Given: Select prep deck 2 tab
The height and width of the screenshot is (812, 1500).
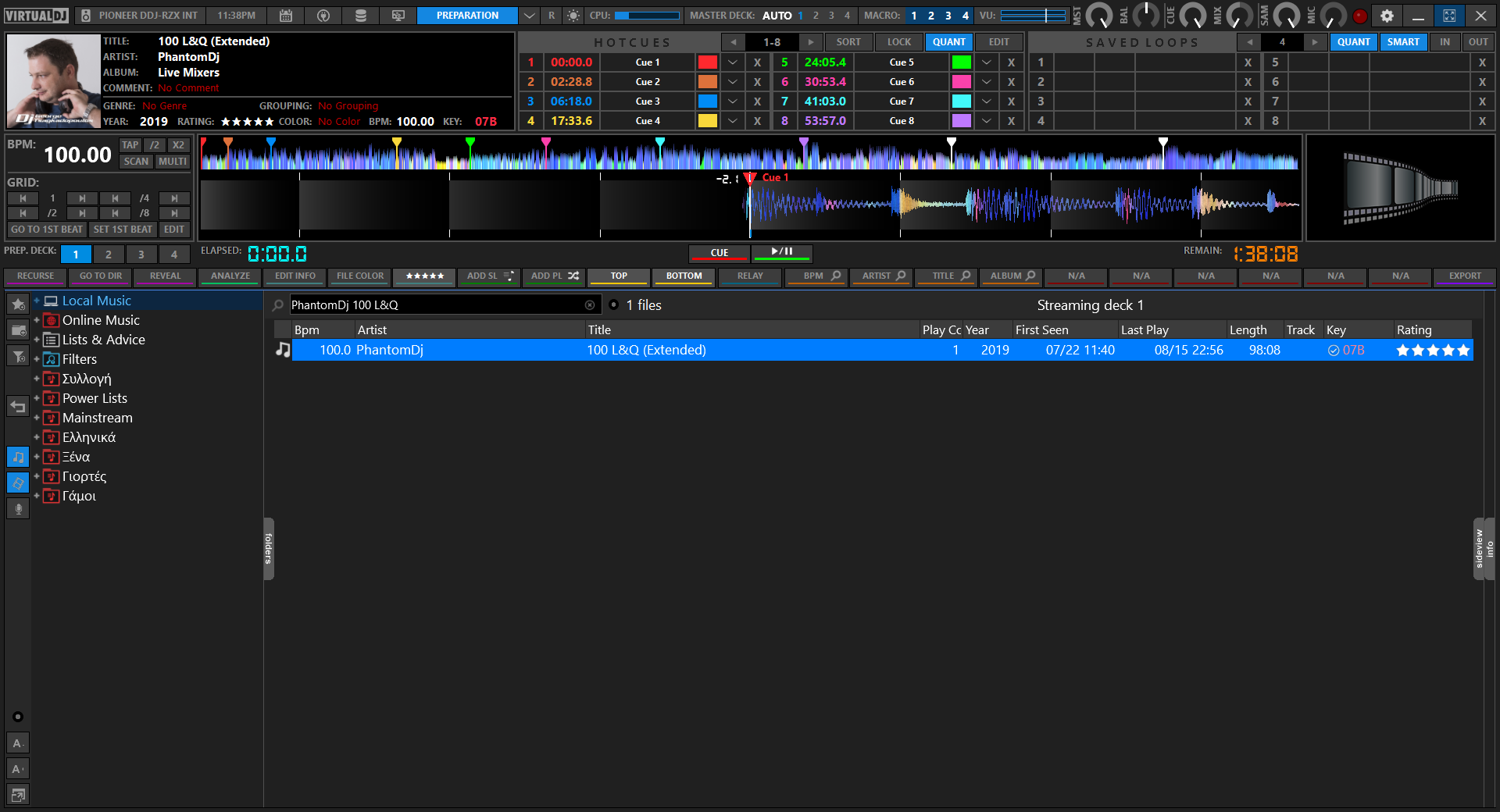Looking at the screenshot, I should click(109, 255).
